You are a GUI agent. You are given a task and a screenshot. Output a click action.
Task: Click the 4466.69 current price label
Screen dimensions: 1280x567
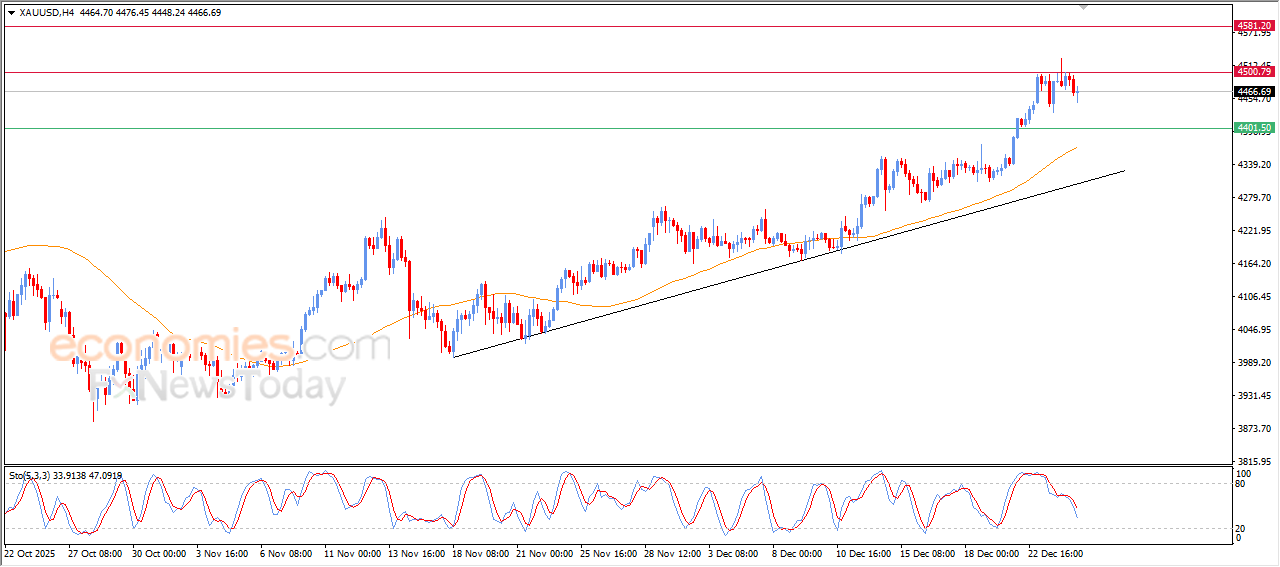point(1253,92)
